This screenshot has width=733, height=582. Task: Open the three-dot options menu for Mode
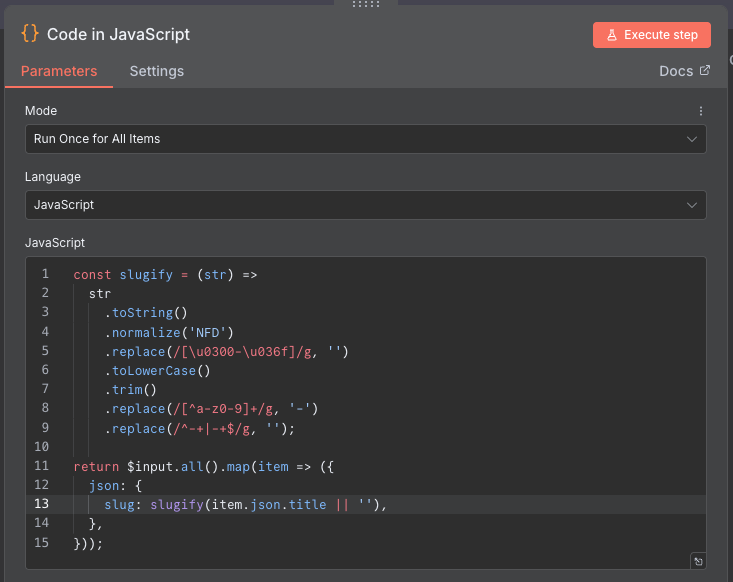pyautogui.click(x=700, y=111)
